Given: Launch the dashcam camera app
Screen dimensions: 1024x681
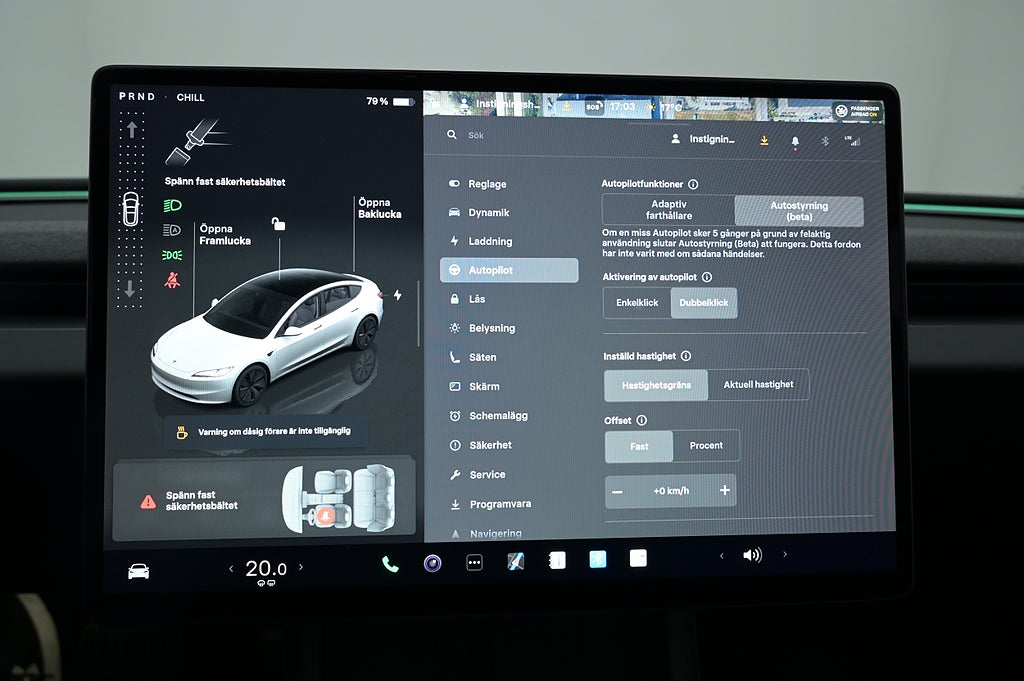Looking at the screenshot, I should coord(432,563).
